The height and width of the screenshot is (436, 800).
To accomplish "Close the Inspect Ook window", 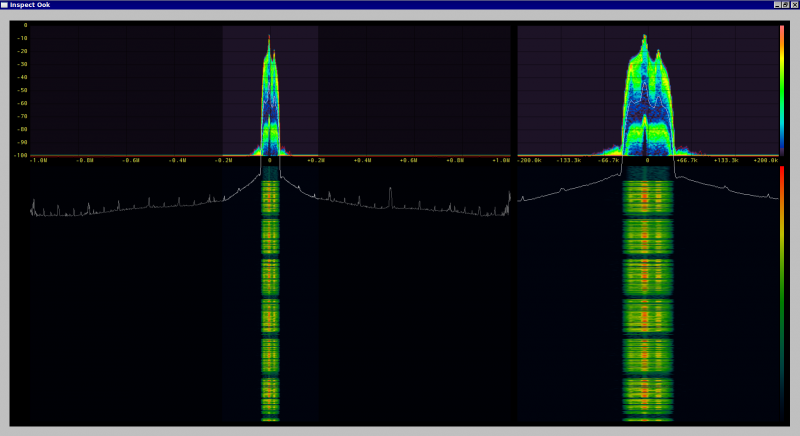I will [x=794, y=5].
